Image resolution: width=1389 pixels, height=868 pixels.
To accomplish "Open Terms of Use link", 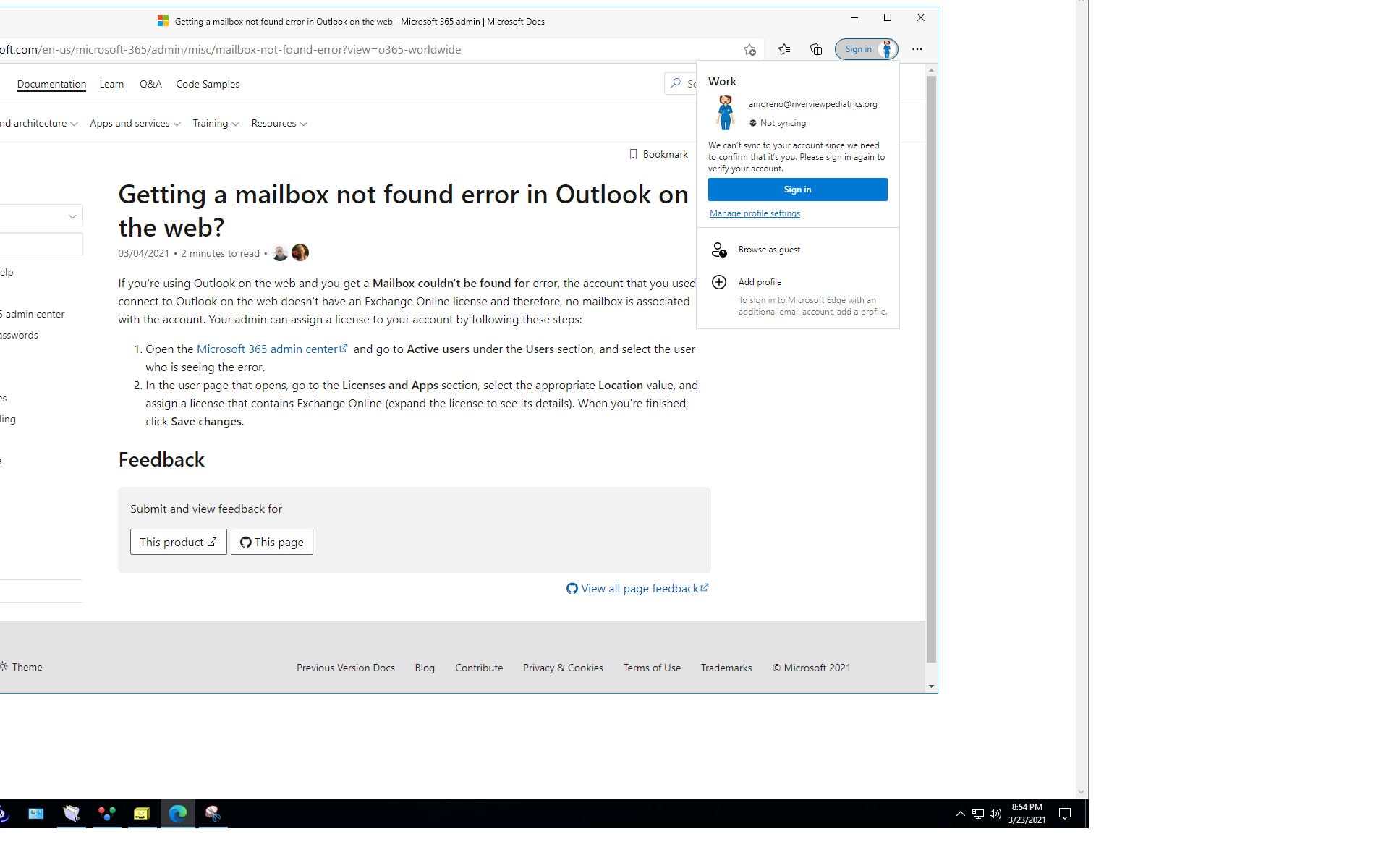I will tap(652, 668).
